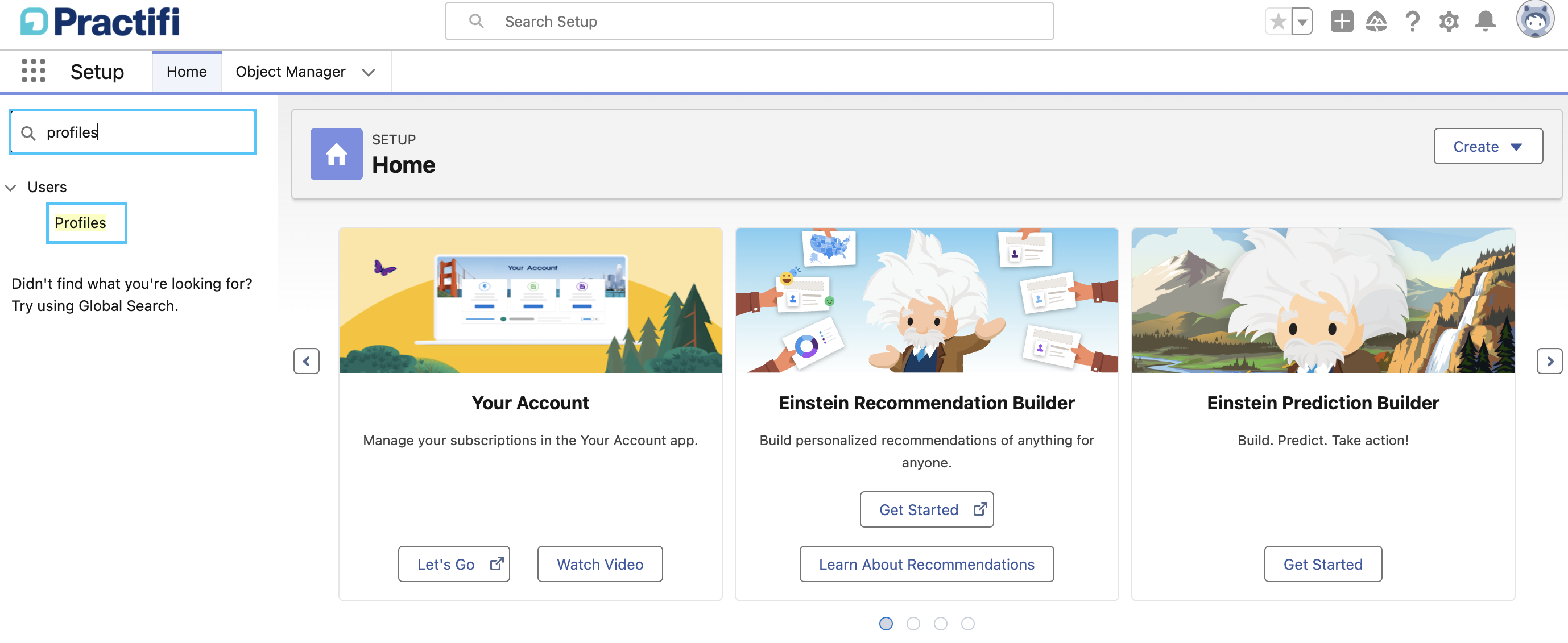Expand the Object Manager chevron menu
This screenshot has height=643, width=1568.
tap(369, 72)
